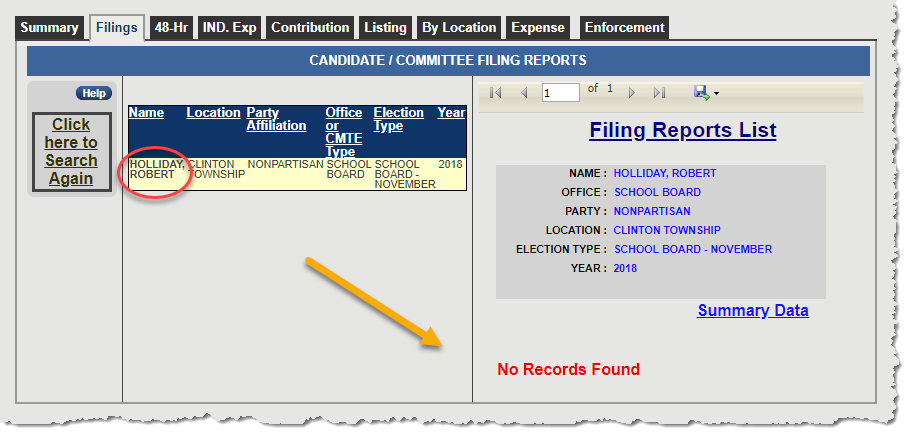Click ELECTION TYPE value in report

pyautogui.click(x=693, y=249)
